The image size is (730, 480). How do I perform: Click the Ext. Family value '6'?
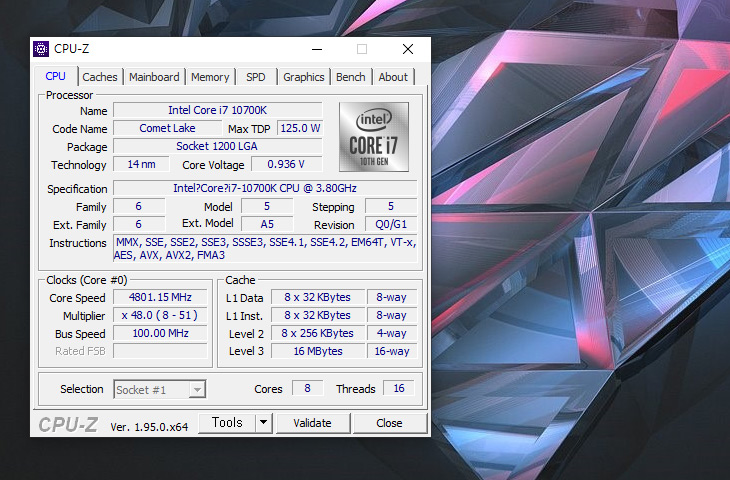click(139, 224)
